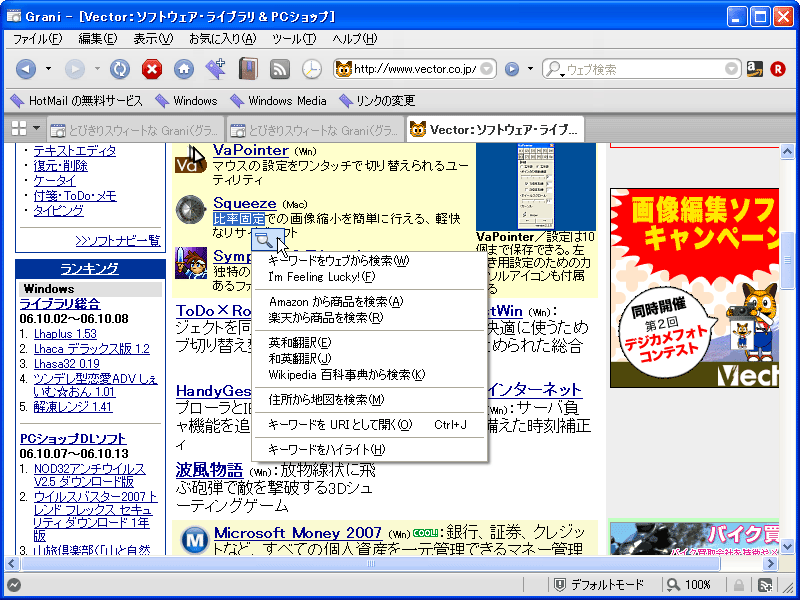
Task: Open the RSS feed icon
Action: (280, 69)
